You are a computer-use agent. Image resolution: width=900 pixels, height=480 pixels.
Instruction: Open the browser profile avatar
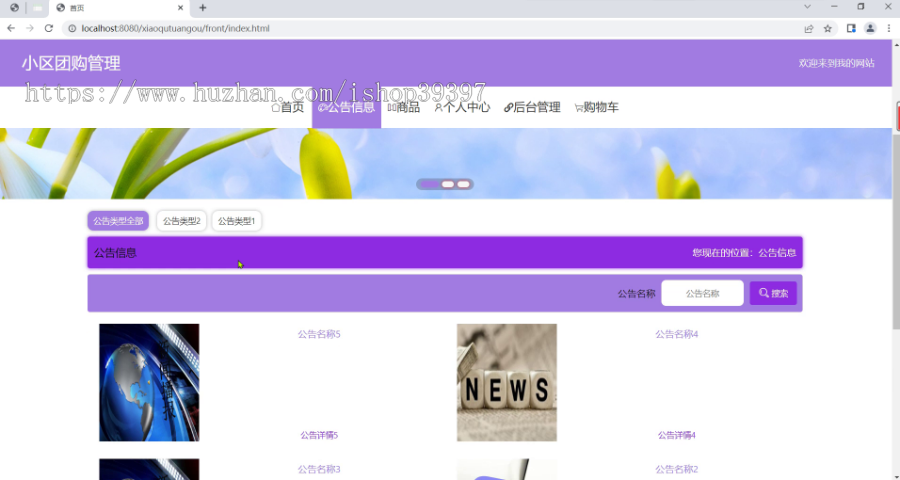(x=870, y=28)
